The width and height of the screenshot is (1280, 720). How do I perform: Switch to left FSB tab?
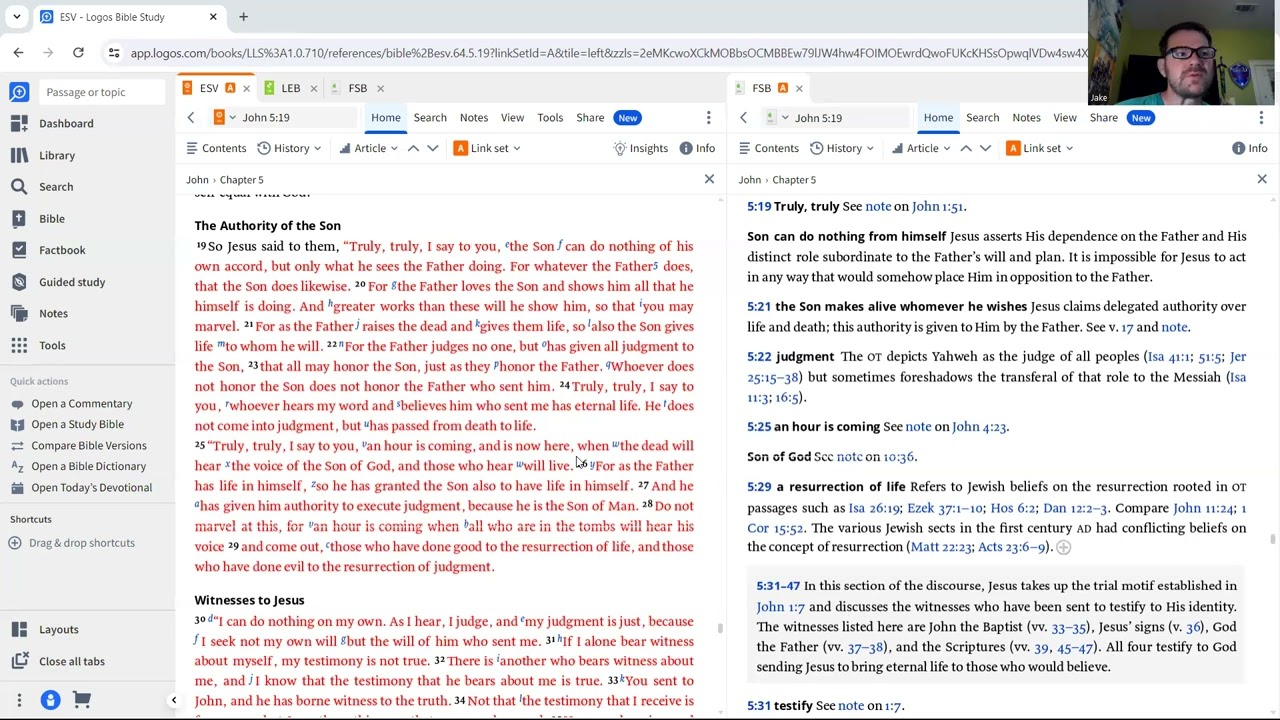pyautogui.click(x=357, y=88)
